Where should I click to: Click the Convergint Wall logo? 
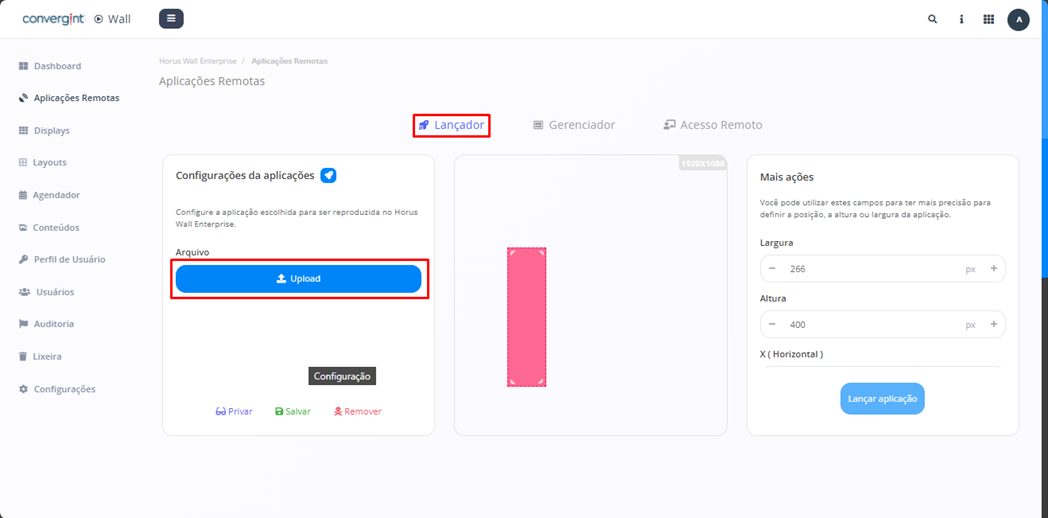pos(76,19)
